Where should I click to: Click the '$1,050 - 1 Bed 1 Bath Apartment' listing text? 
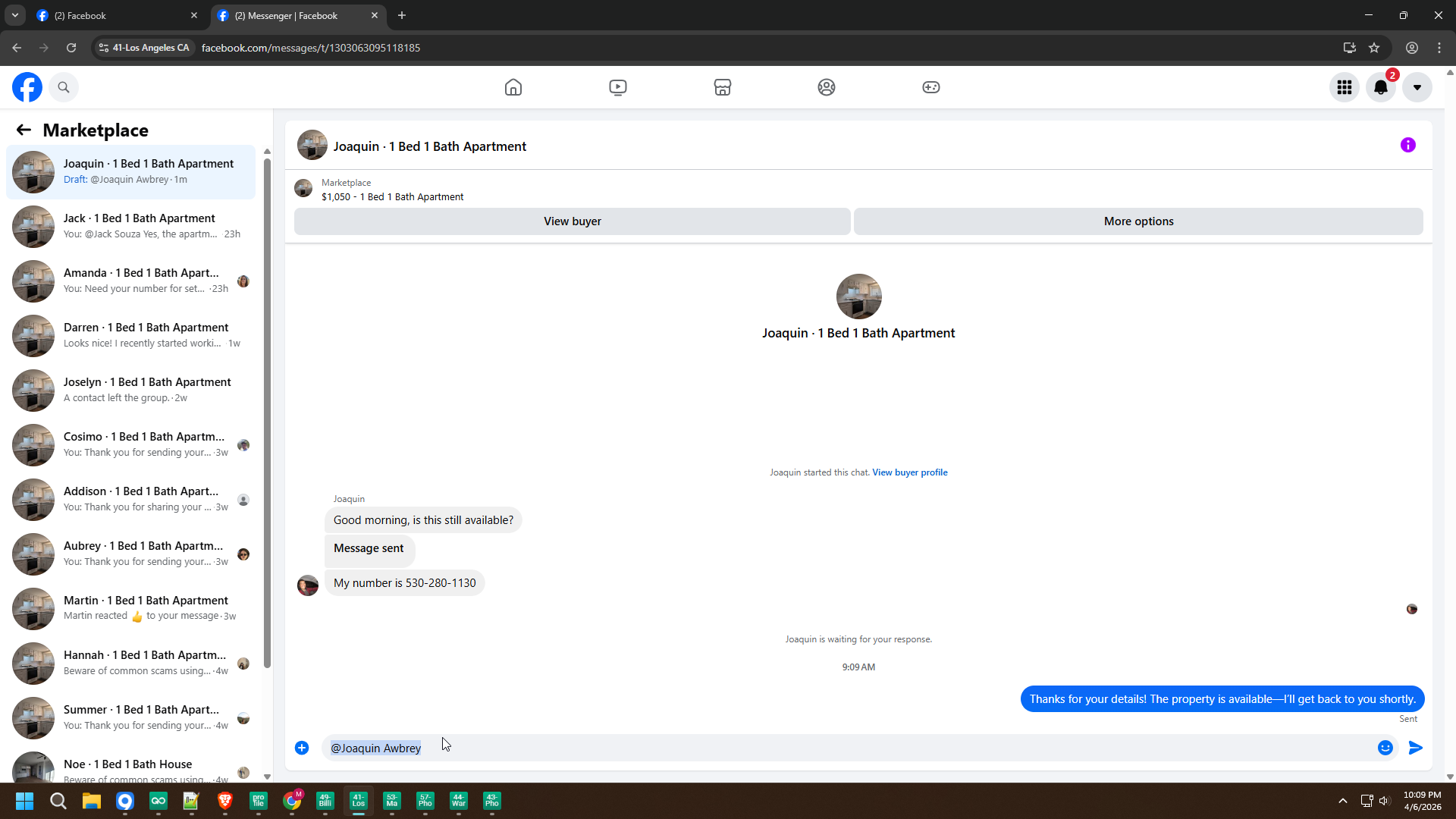pyautogui.click(x=392, y=197)
